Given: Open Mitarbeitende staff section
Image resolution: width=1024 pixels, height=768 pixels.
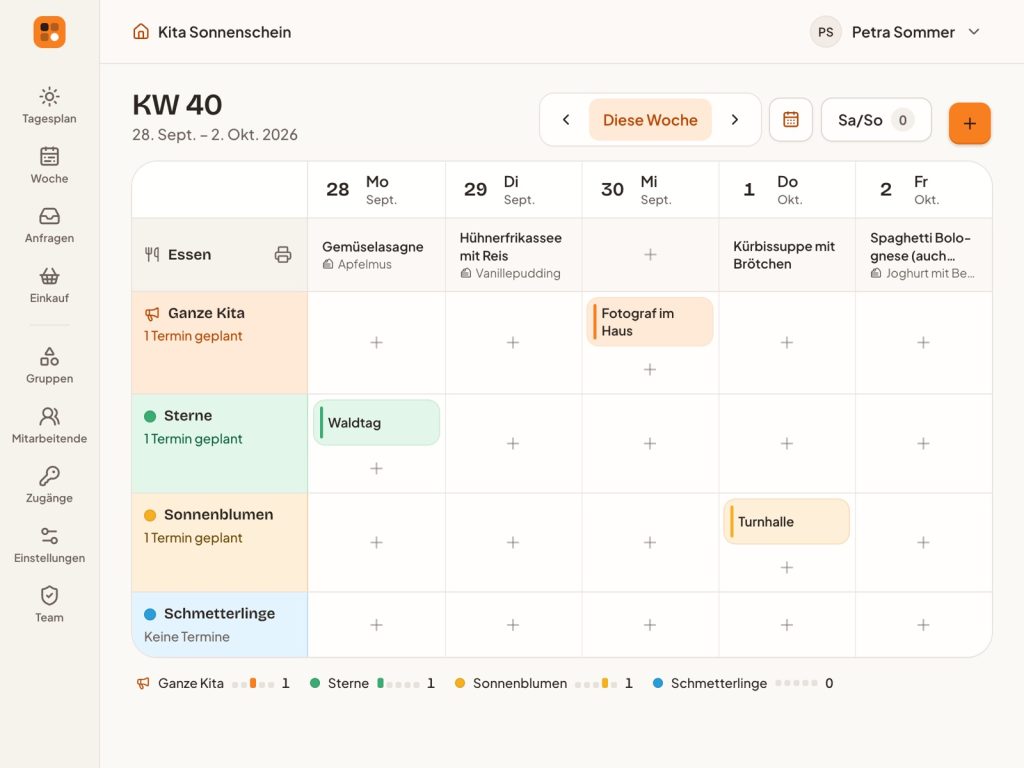Looking at the screenshot, I should click(49, 426).
